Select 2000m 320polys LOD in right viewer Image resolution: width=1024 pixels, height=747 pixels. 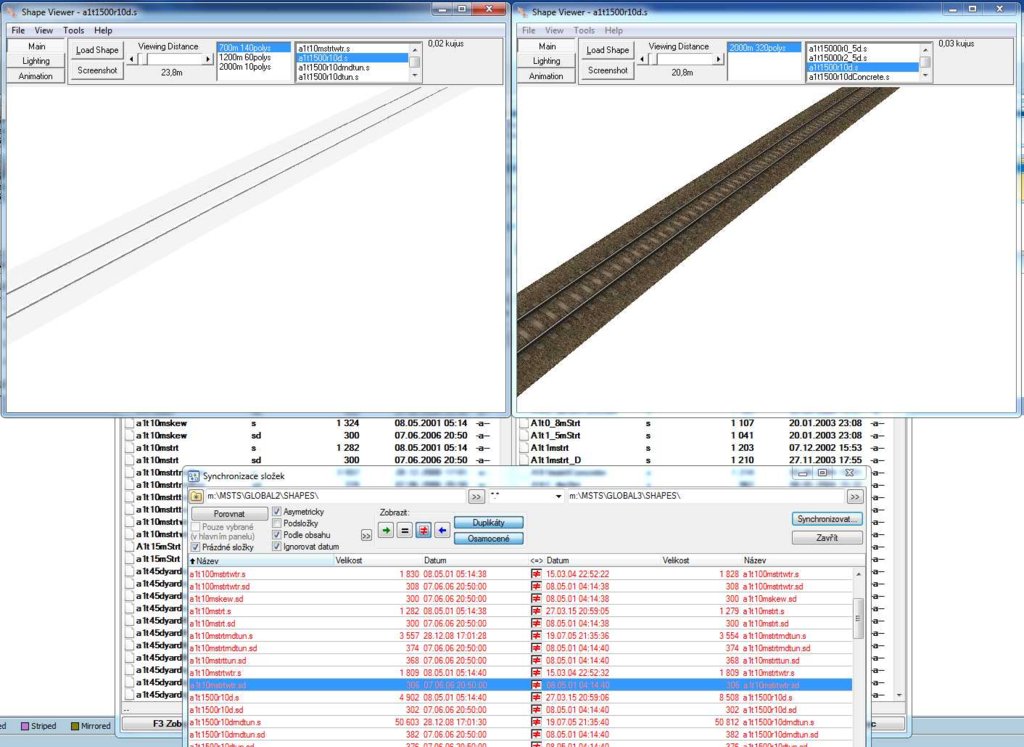coord(764,48)
